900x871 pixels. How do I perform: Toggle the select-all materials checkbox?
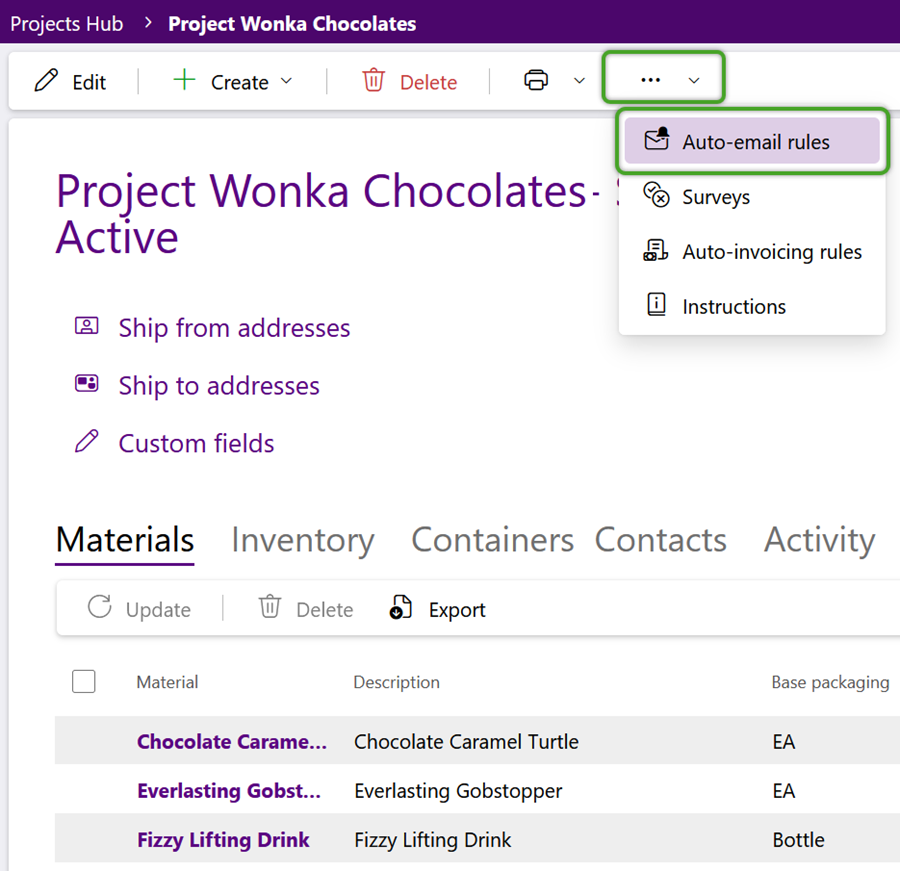[84, 682]
